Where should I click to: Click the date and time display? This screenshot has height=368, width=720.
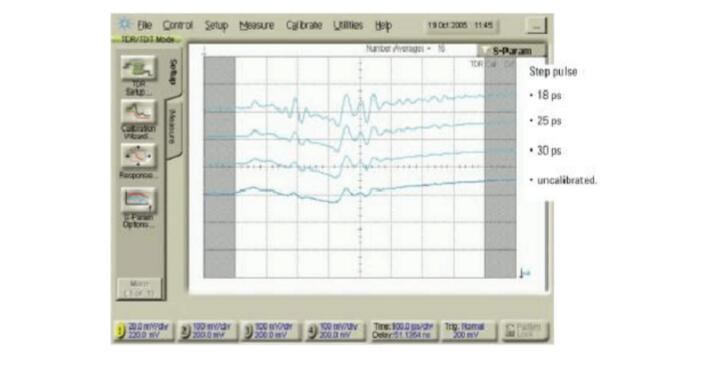[x=461, y=25]
